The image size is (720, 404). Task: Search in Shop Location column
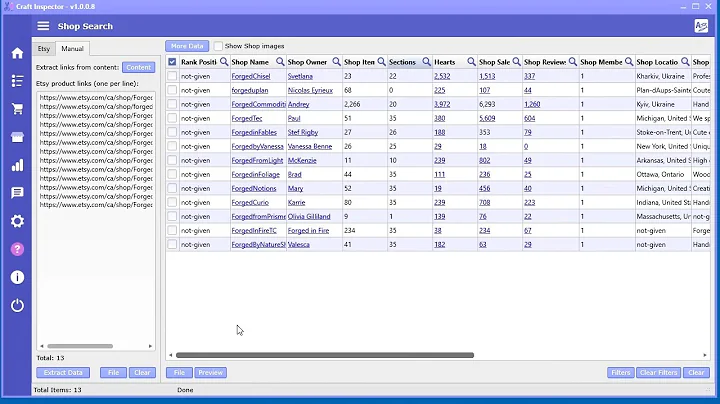pos(685,62)
